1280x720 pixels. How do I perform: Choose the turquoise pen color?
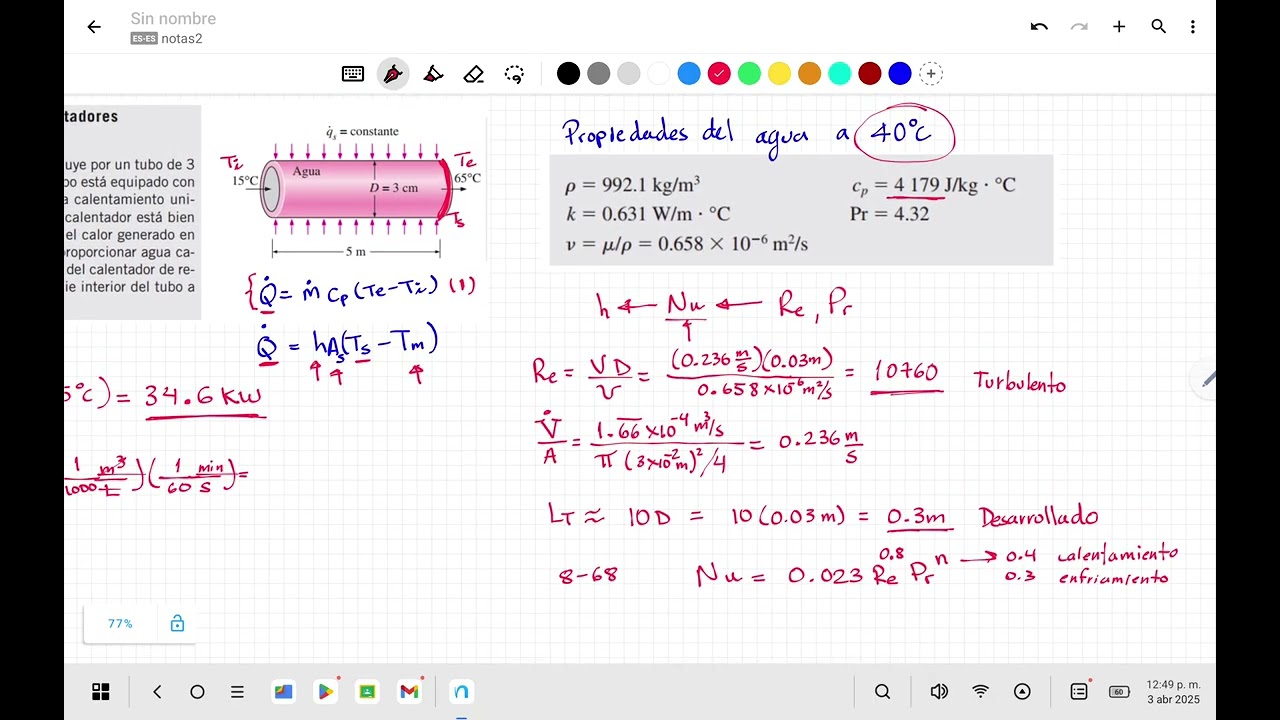(x=840, y=73)
